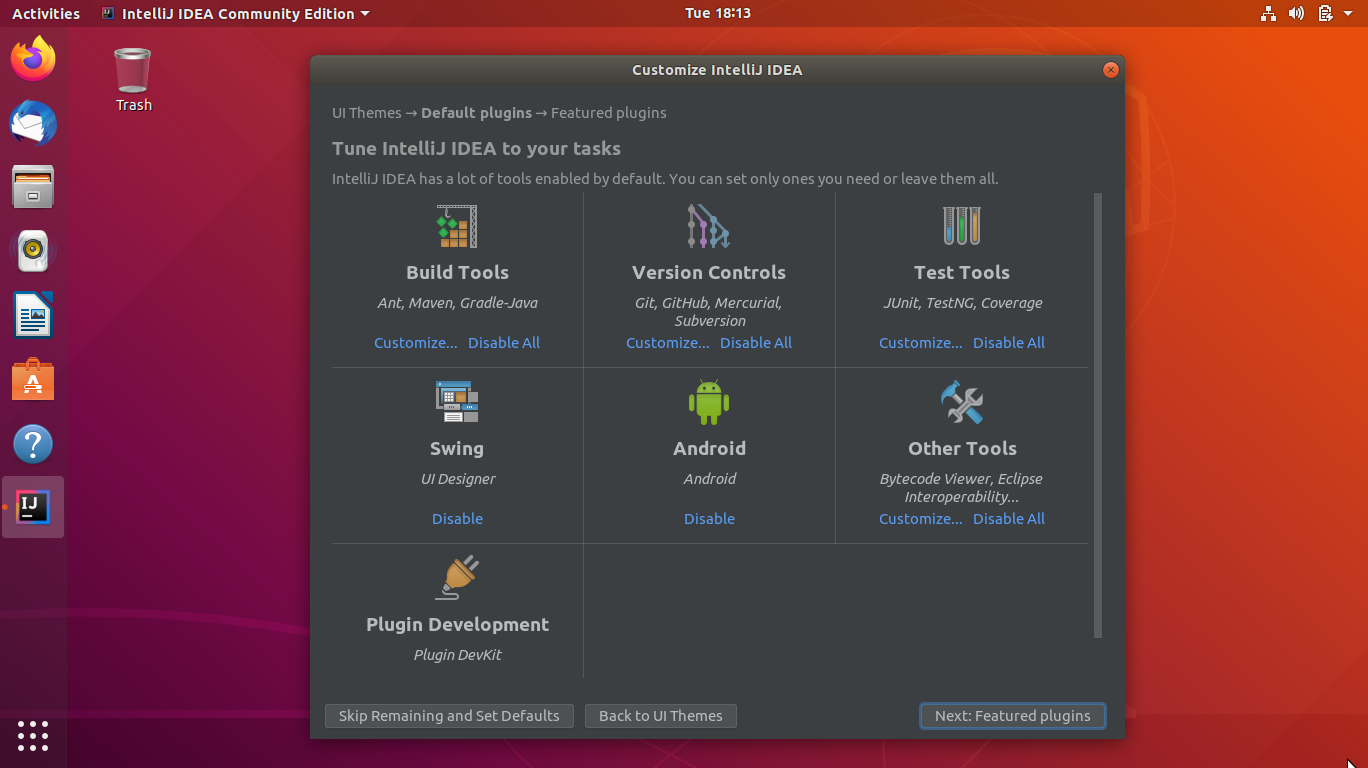Click the 'Other Tools' heading
Image resolution: width=1368 pixels, height=768 pixels.
pyautogui.click(x=962, y=448)
